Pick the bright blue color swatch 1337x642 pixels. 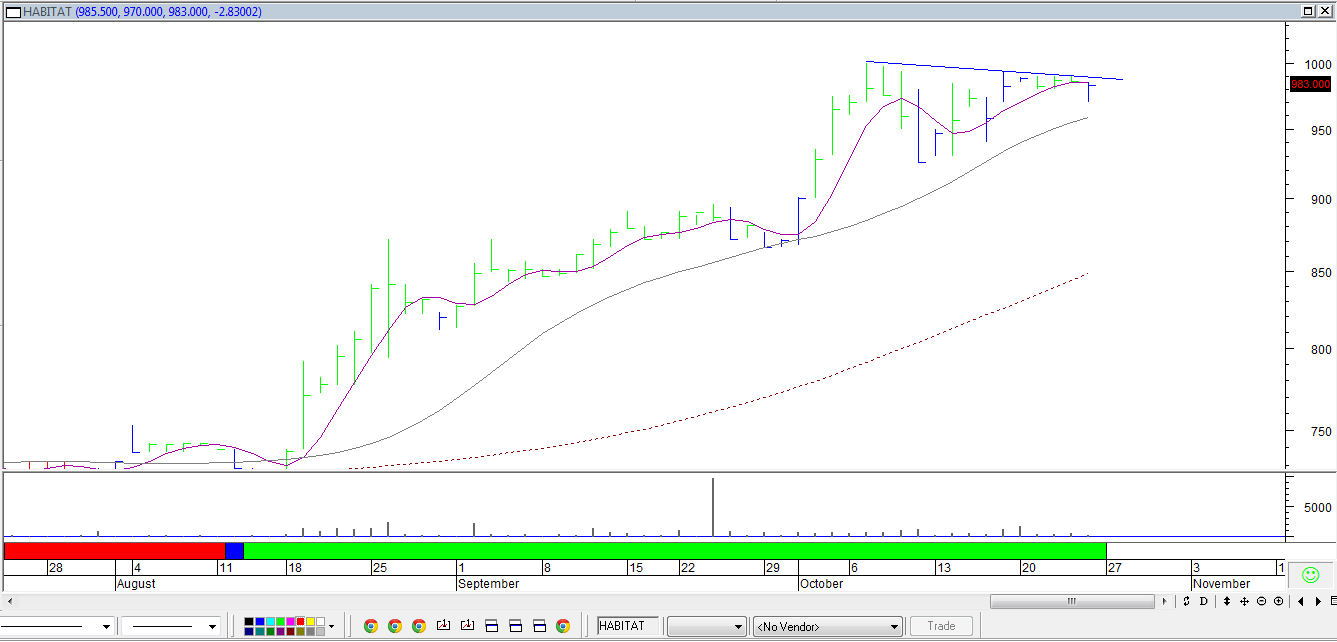tap(260, 621)
